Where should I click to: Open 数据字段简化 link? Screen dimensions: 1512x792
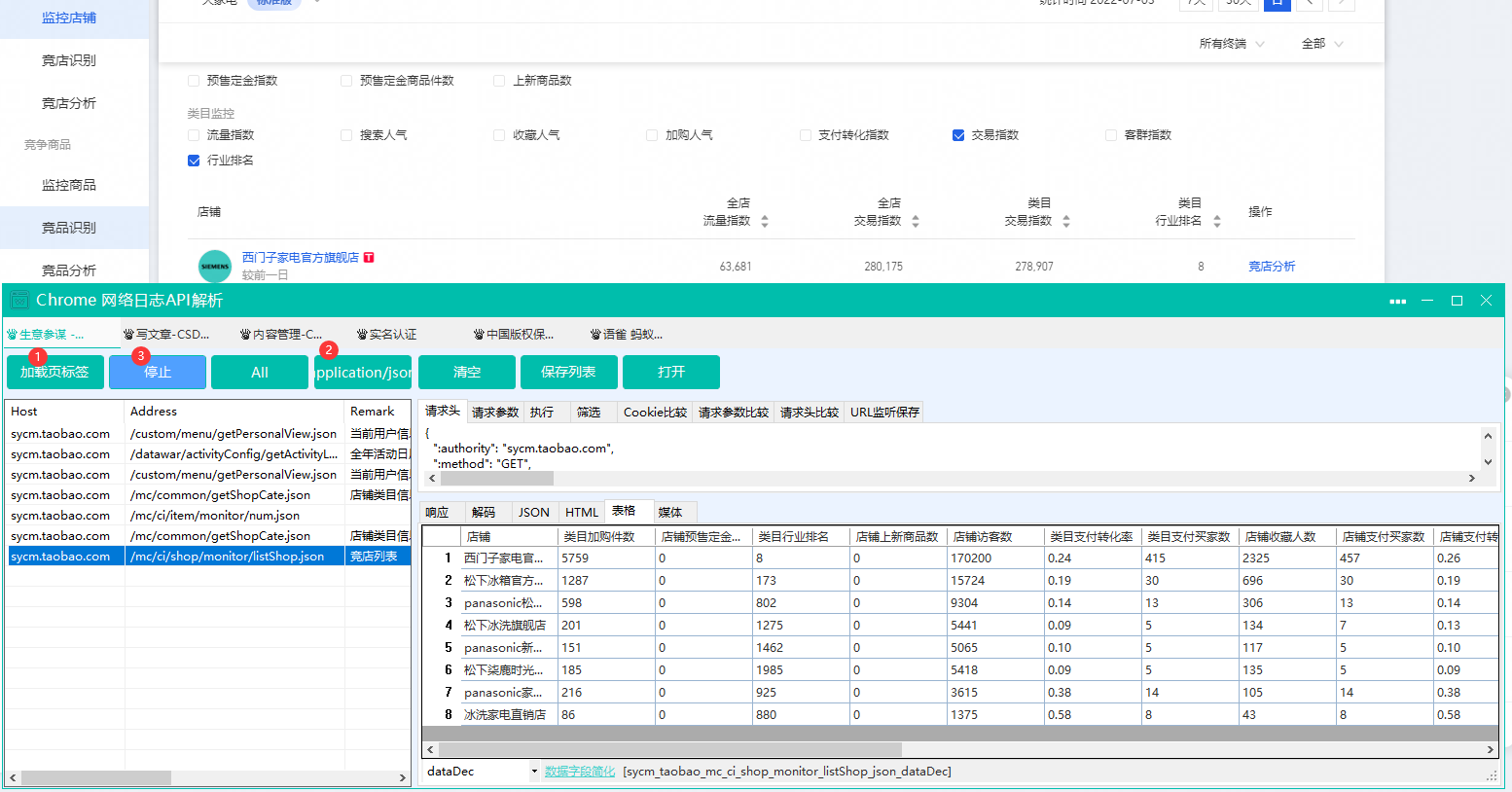click(x=580, y=772)
